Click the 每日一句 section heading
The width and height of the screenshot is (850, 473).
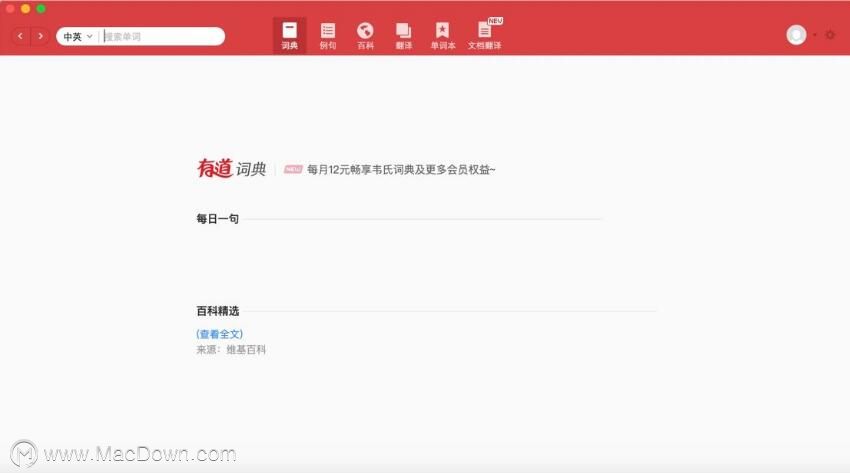(x=217, y=218)
